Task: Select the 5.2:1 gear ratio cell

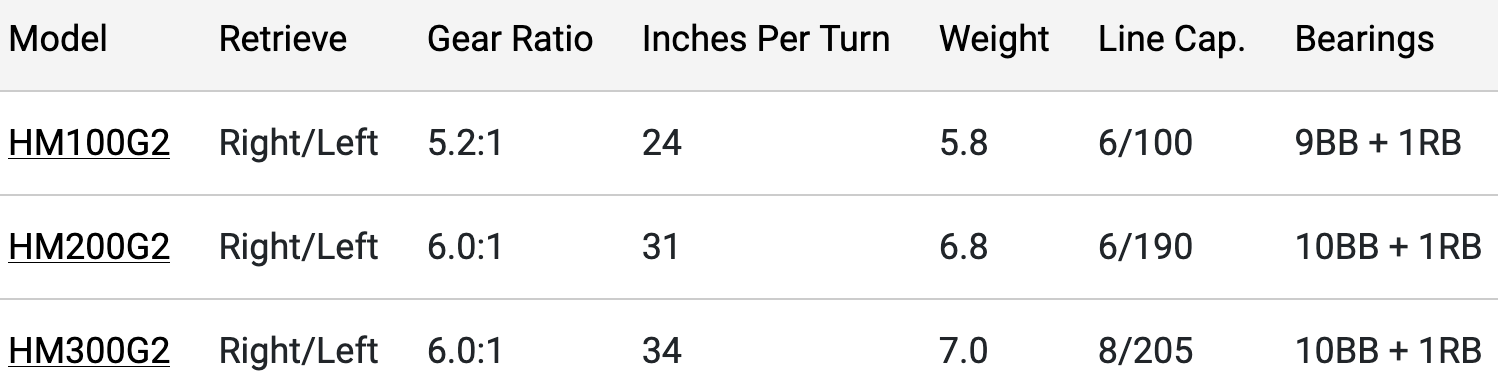Action: tap(465, 143)
